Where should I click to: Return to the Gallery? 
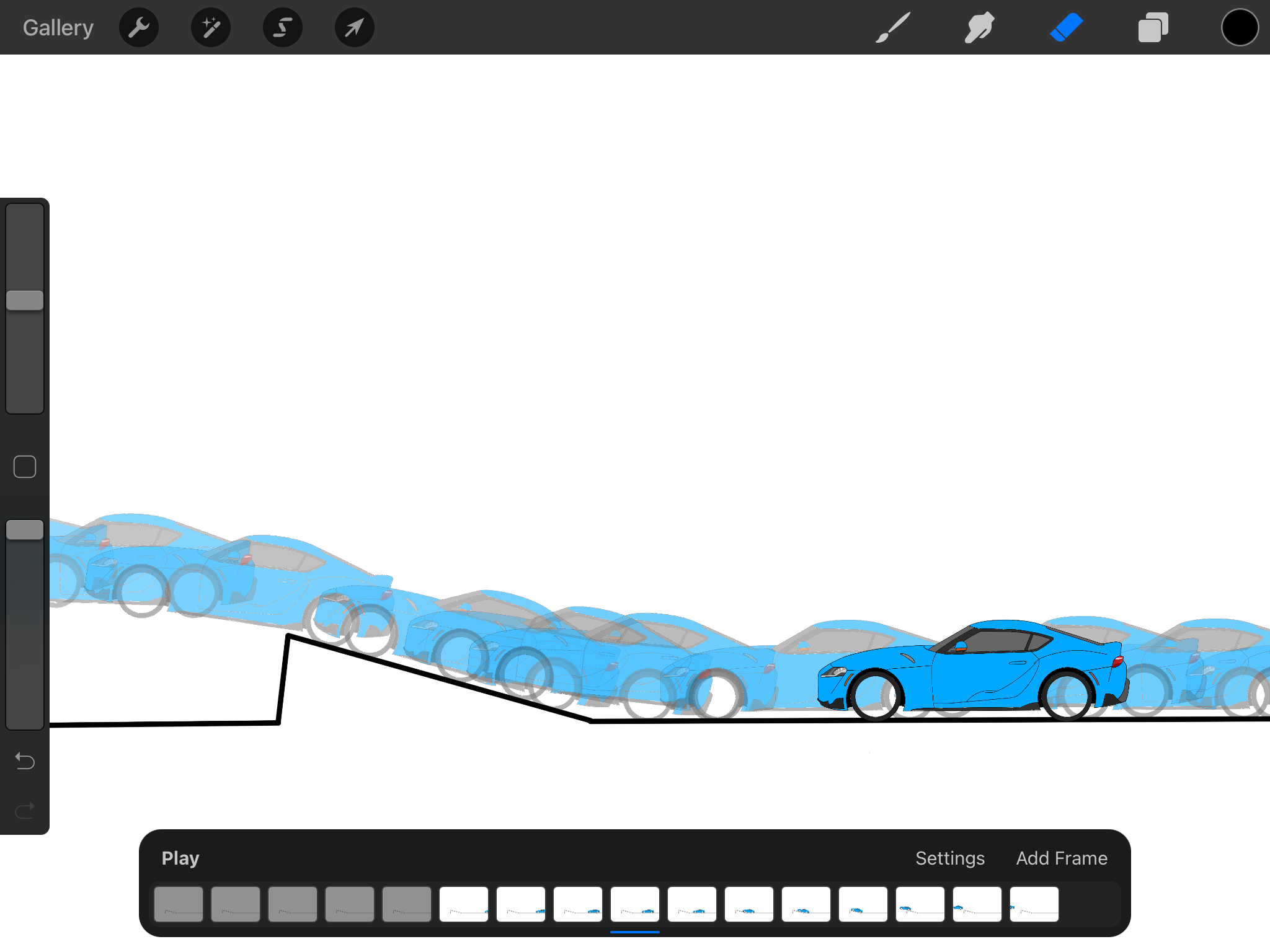tap(58, 27)
